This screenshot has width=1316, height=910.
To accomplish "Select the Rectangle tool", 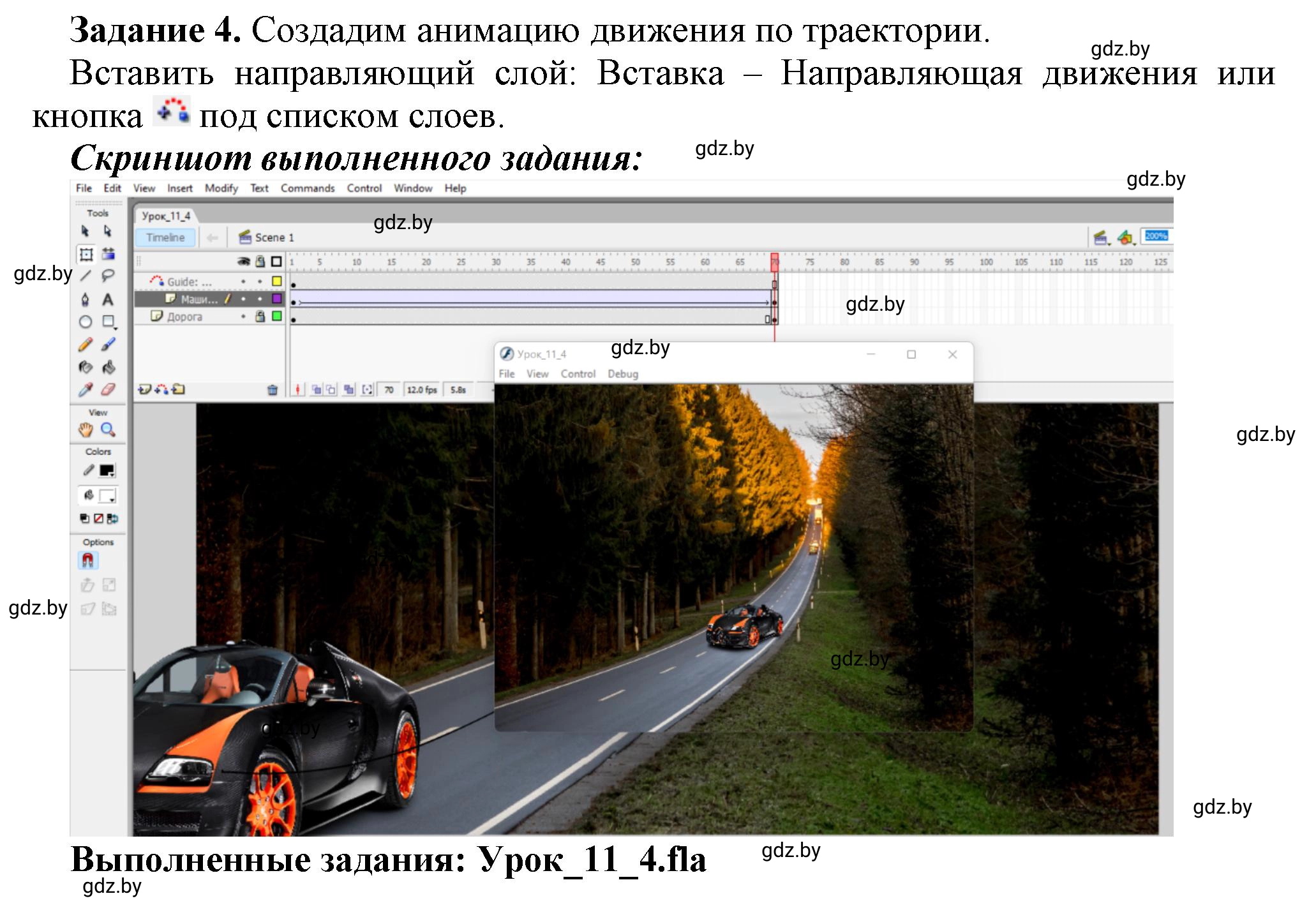I will 108,322.
